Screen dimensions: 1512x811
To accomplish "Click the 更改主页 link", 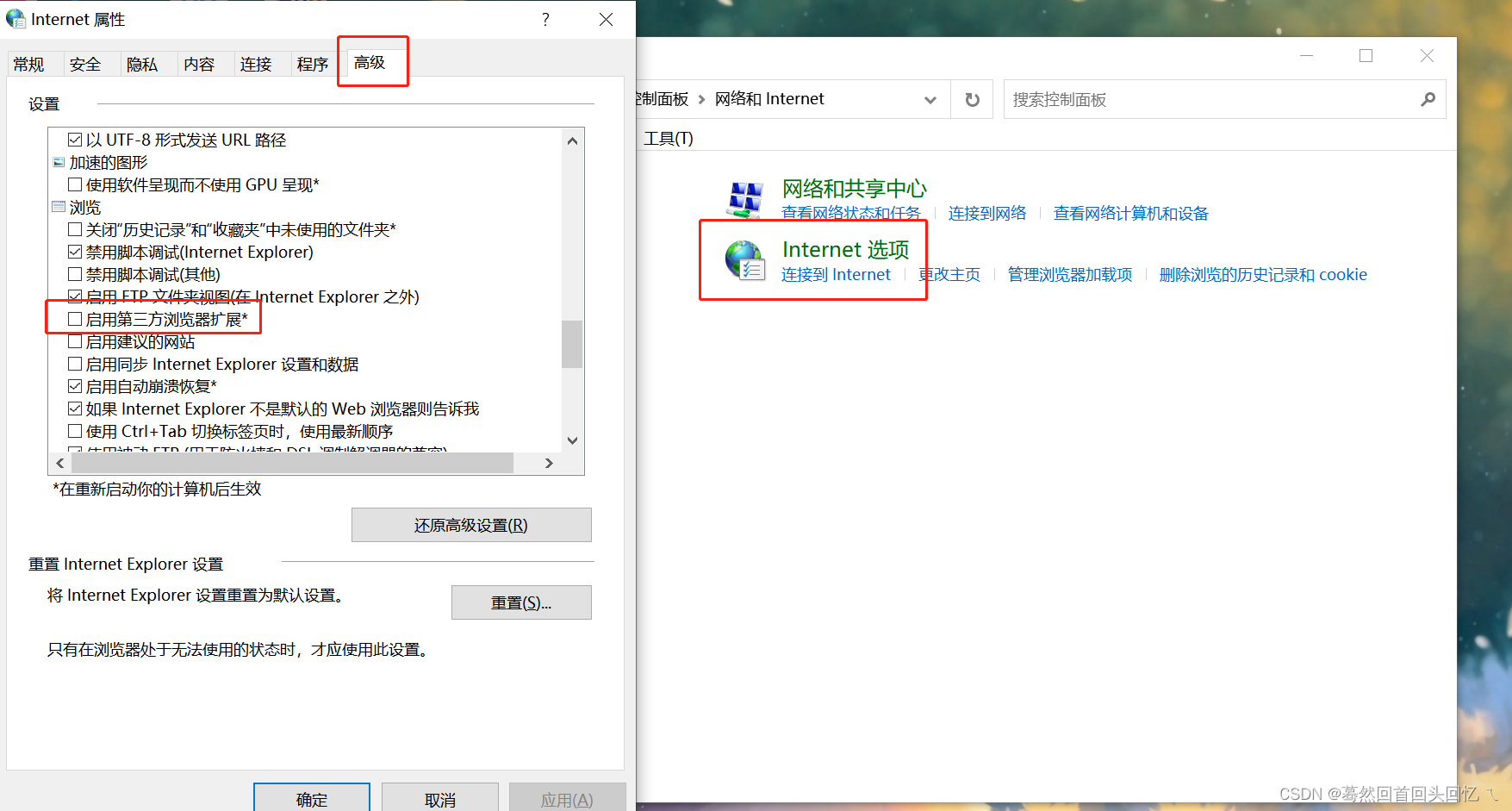I will pos(949,274).
